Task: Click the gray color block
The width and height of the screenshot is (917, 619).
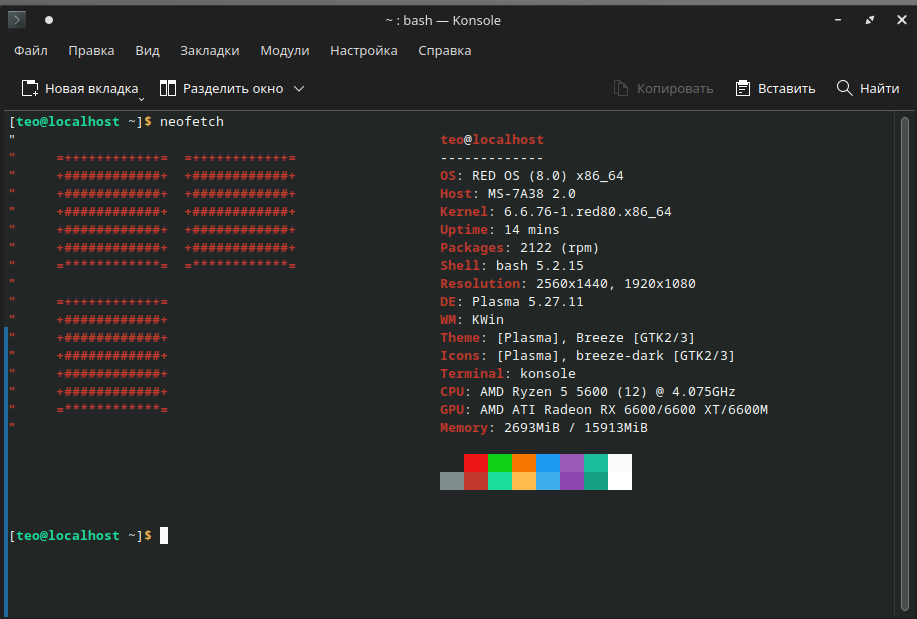Action: pos(452,481)
